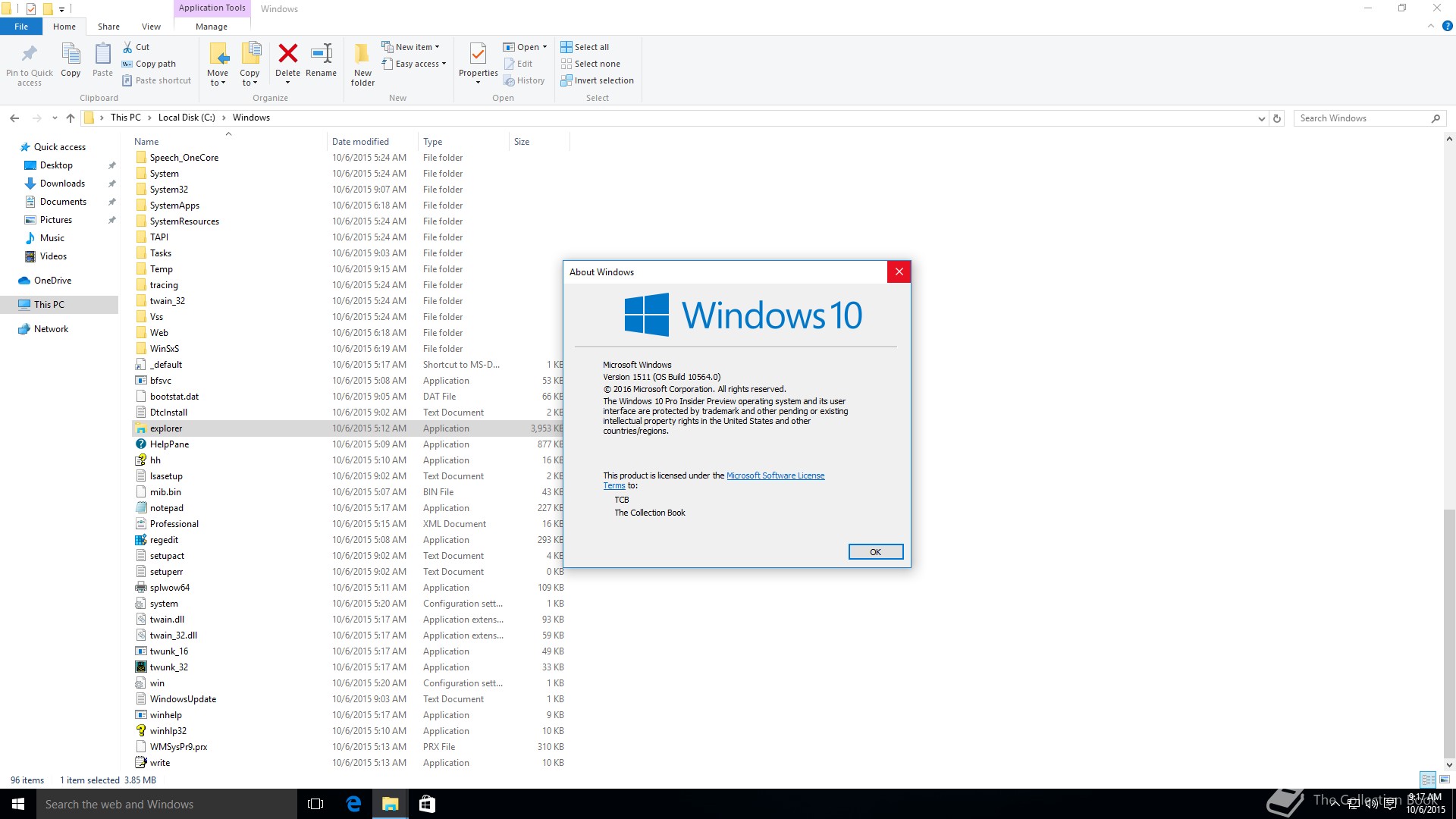Close the About Windows dialog
Image resolution: width=1456 pixels, height=819 pixels.
click(x=899, y=271)
